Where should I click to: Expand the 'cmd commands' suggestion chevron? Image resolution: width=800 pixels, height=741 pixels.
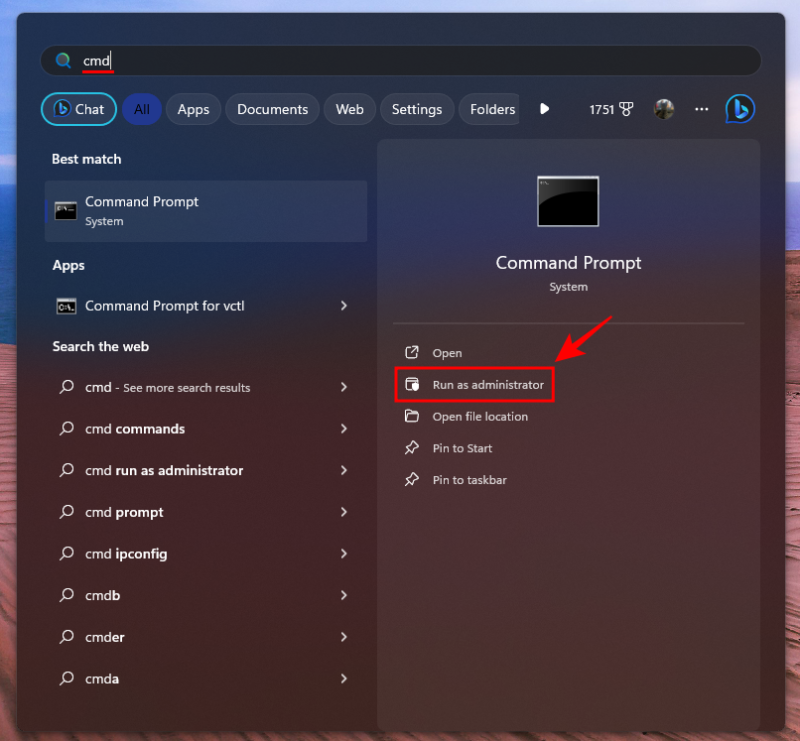(343, 429)
